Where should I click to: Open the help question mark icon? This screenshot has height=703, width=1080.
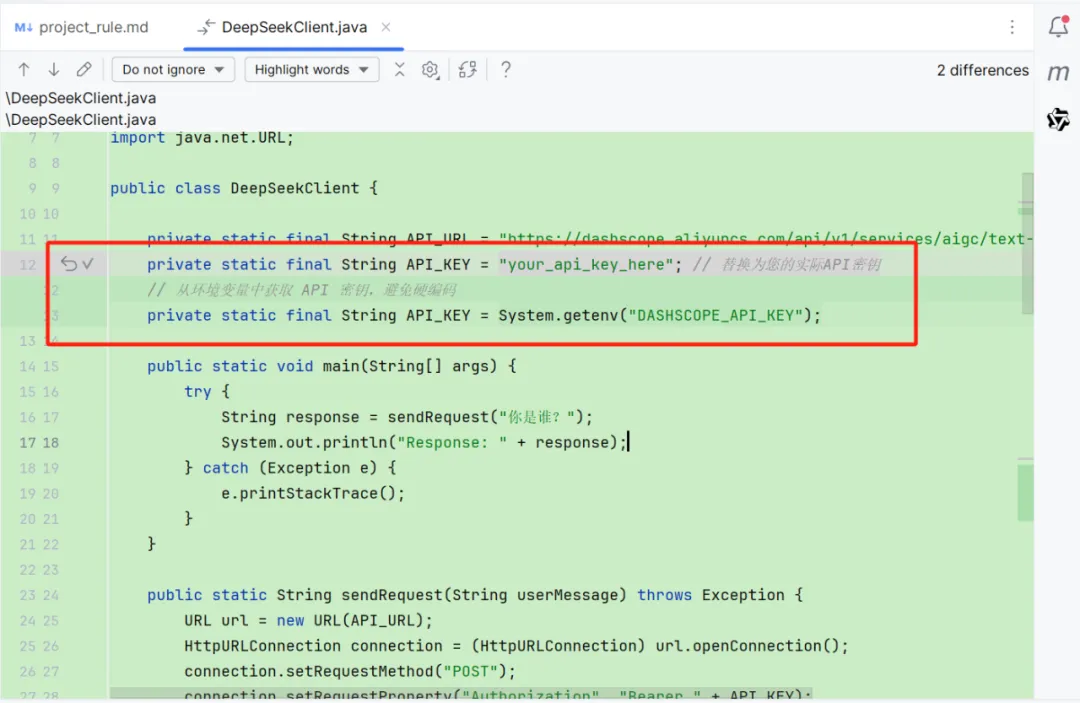click(x=506, y=70)
